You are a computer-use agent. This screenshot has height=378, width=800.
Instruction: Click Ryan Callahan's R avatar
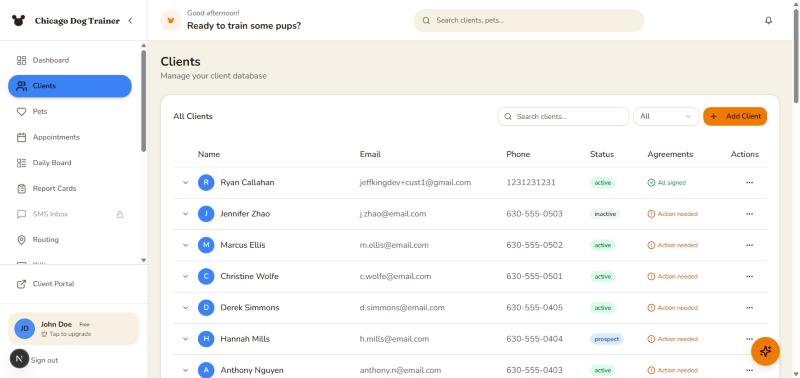tap(206, 182)
